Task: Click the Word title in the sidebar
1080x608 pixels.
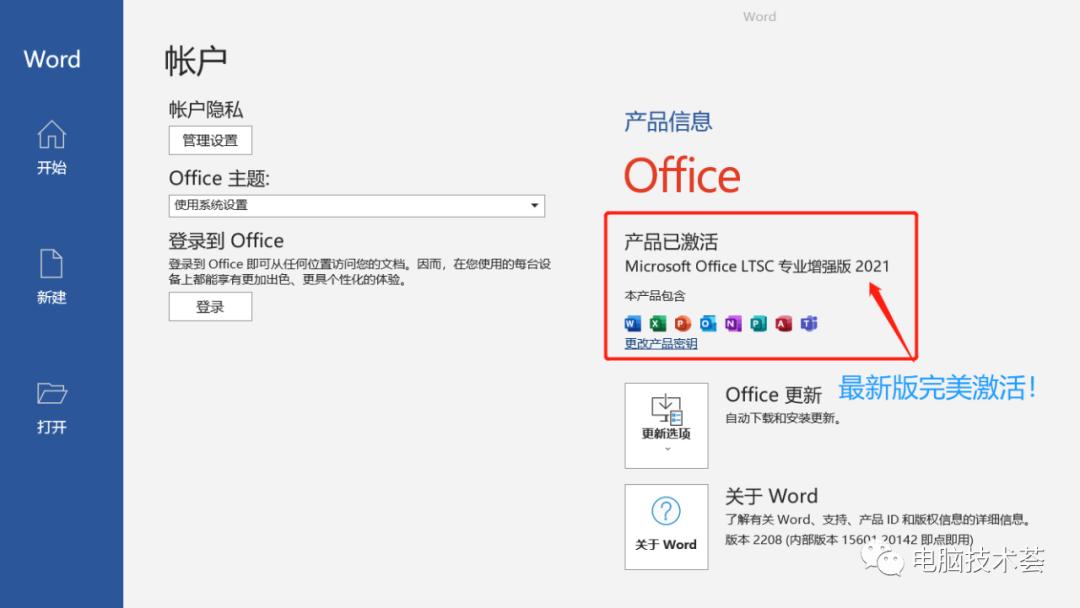Action: (x=52, y=59)
